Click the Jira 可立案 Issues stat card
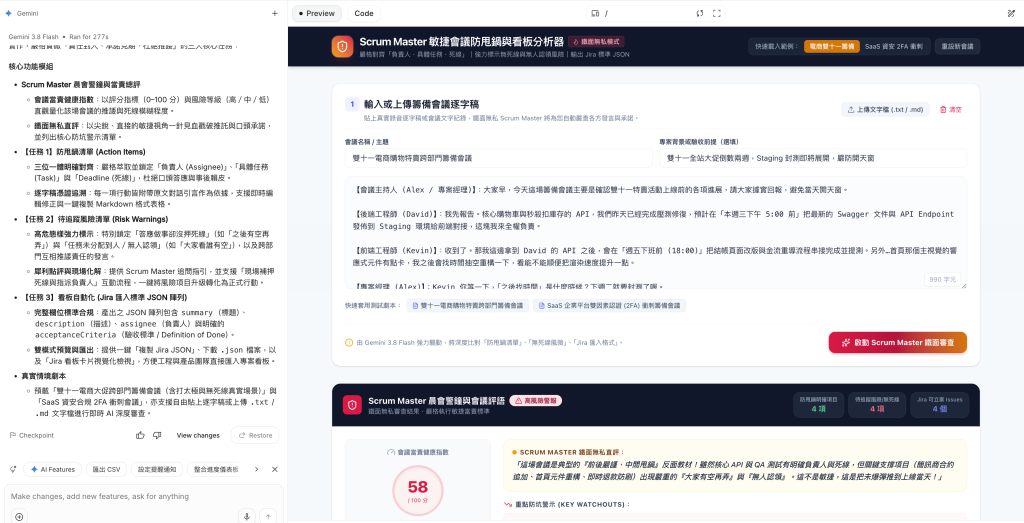The width and height of the screenshot is (1024, 523). 939,404
